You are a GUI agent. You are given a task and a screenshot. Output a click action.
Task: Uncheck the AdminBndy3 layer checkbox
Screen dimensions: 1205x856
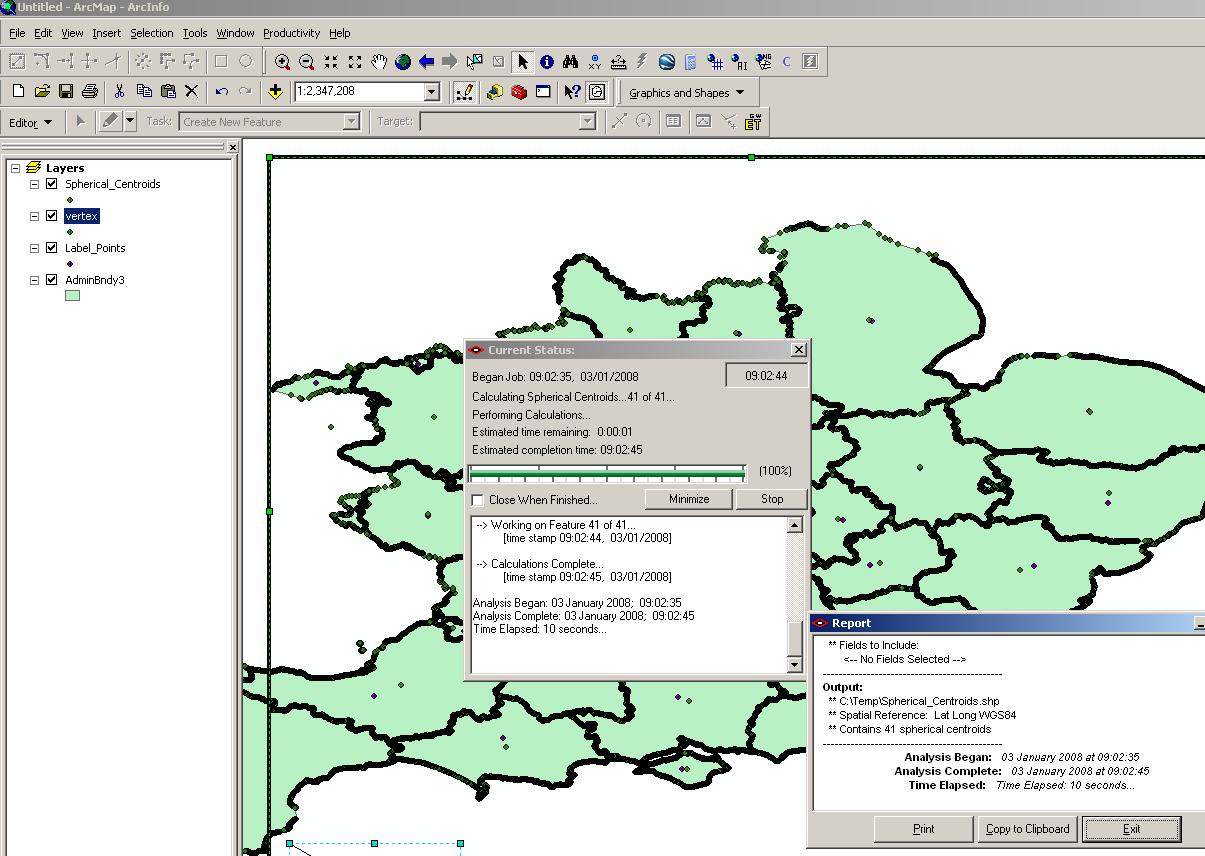(x=52, y=280)
